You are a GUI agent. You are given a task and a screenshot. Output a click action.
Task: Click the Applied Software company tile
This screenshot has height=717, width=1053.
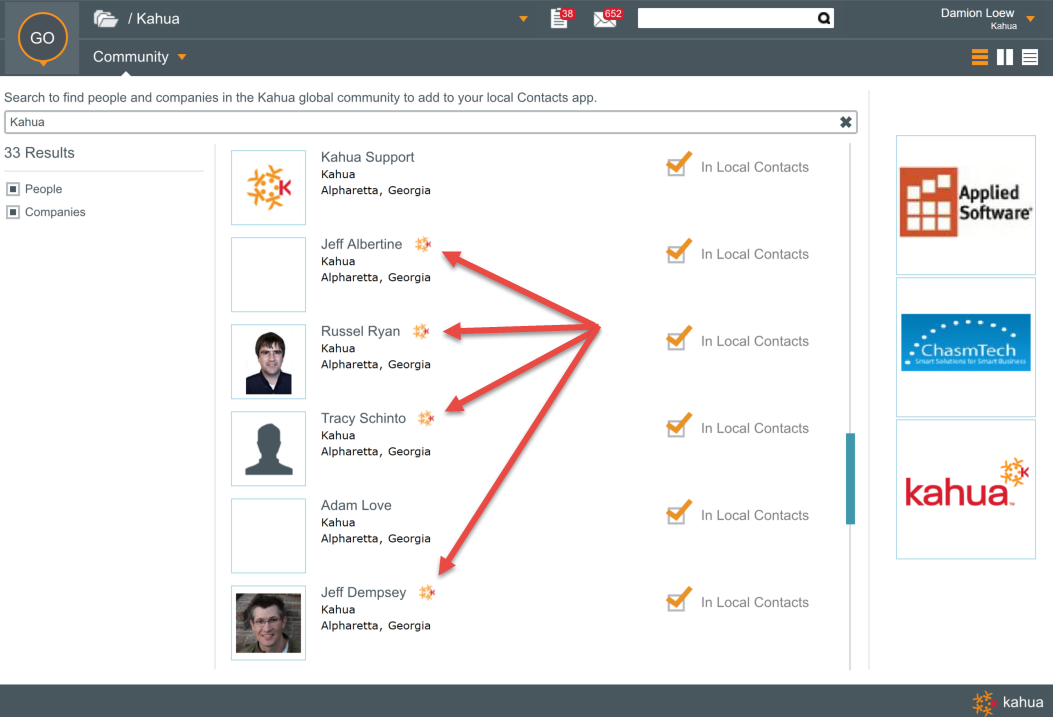point(965,204)
